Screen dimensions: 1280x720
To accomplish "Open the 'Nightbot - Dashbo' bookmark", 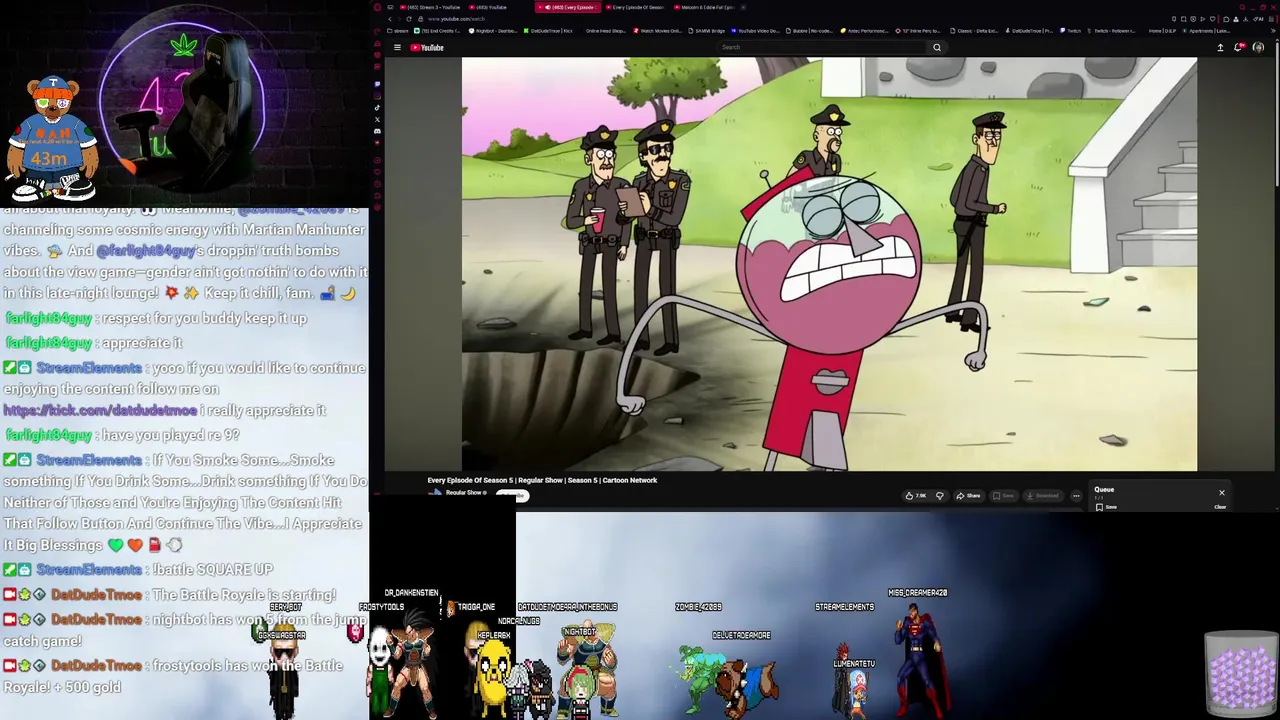I will point(493,31).
